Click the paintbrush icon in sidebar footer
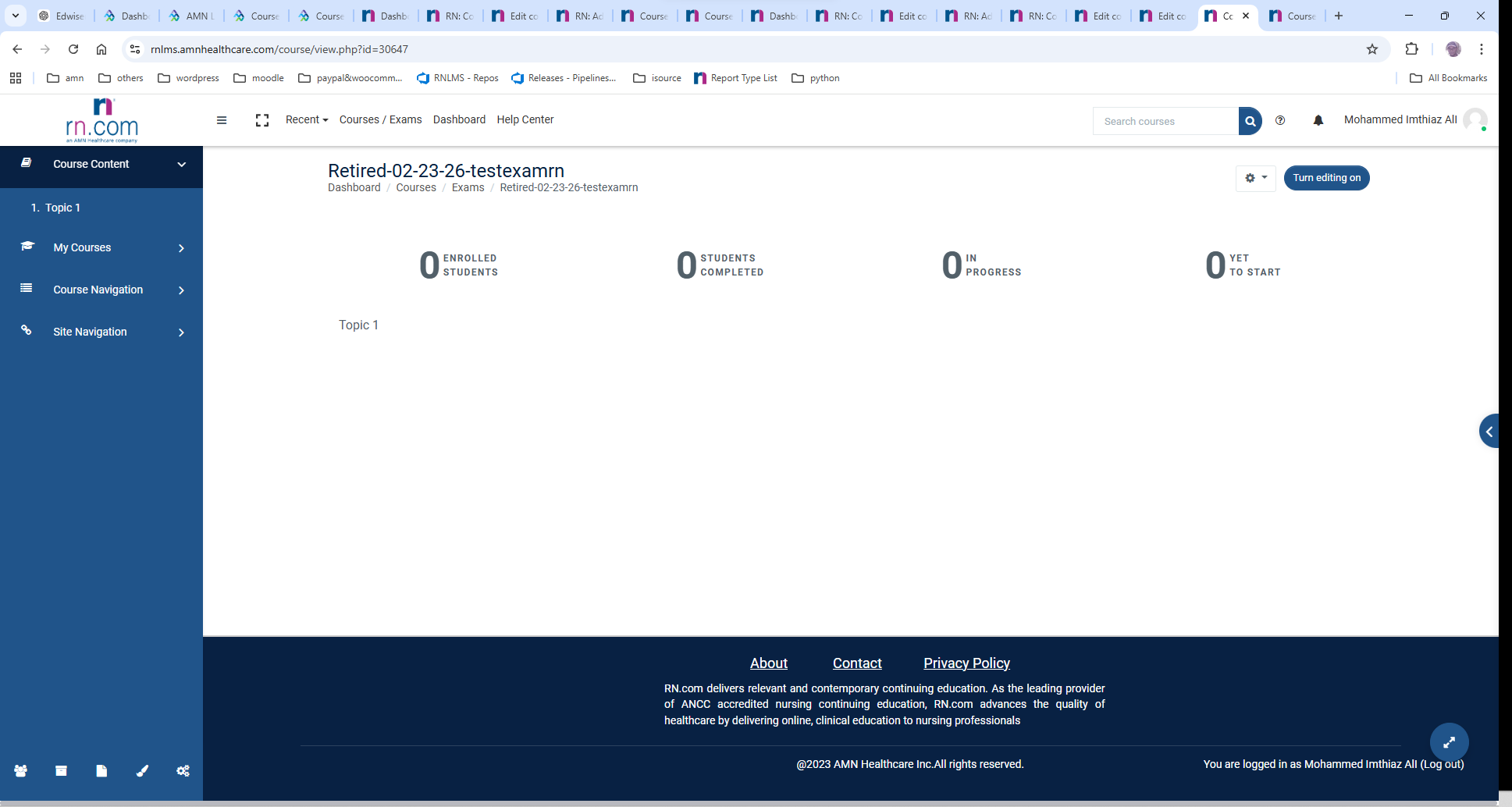This screenshot has height=807, width=1512. pos(142,771)
